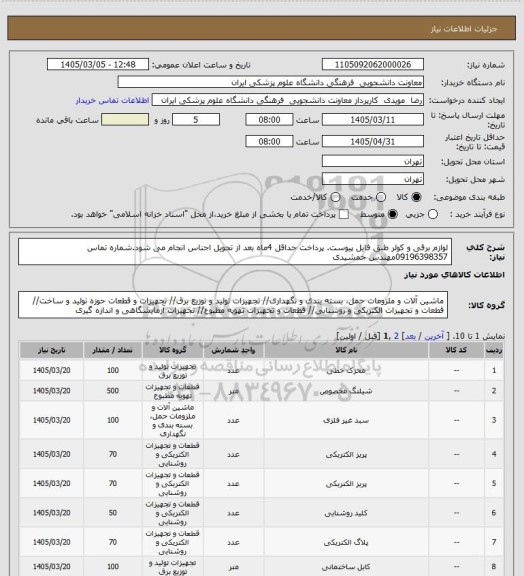This screenshot has height=576, width=524.
Task: Click the کد کالا column header
Action: click(456, 350)
